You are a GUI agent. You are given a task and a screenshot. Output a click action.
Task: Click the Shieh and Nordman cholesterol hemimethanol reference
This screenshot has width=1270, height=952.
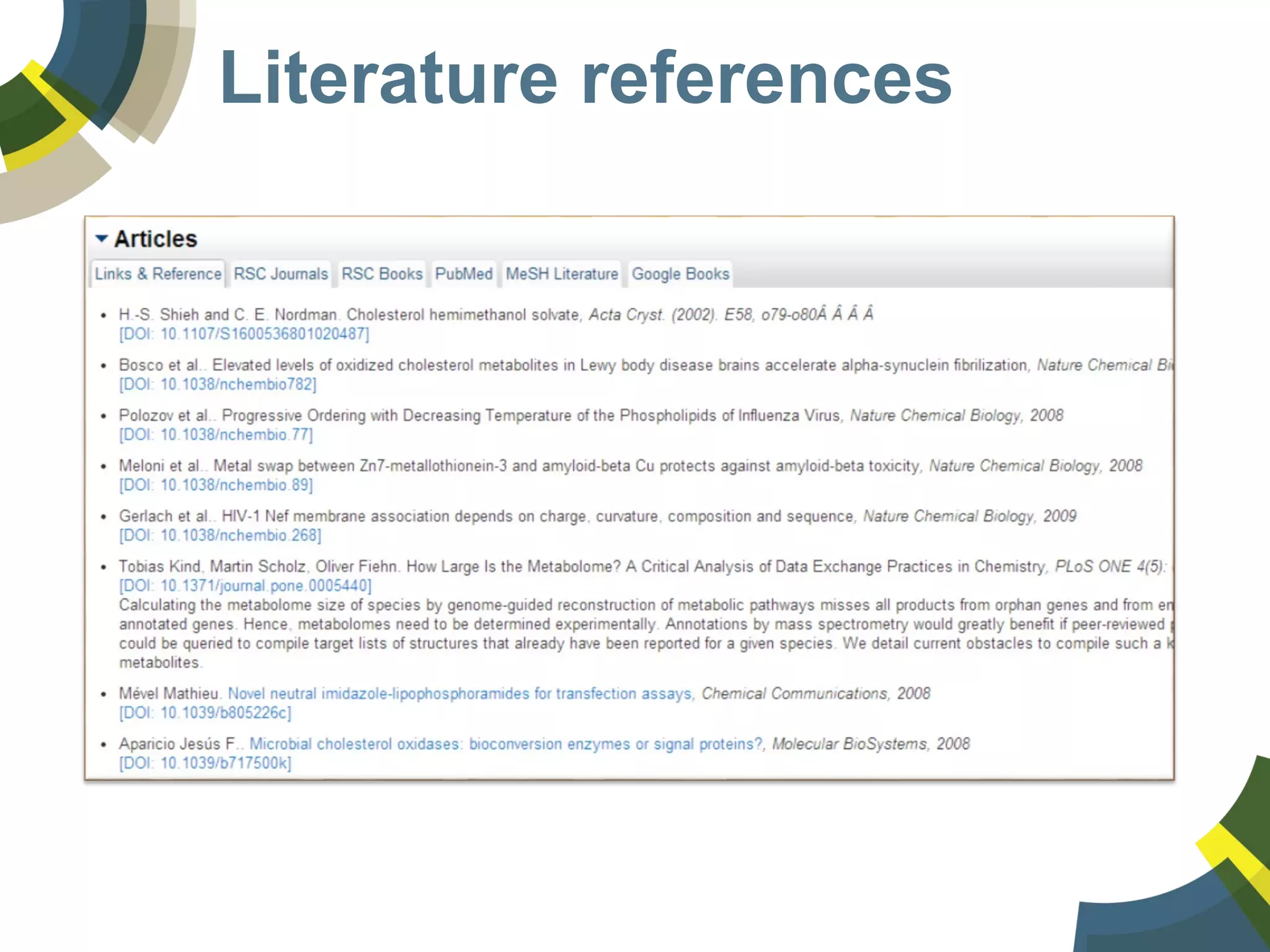pos(496,315)
